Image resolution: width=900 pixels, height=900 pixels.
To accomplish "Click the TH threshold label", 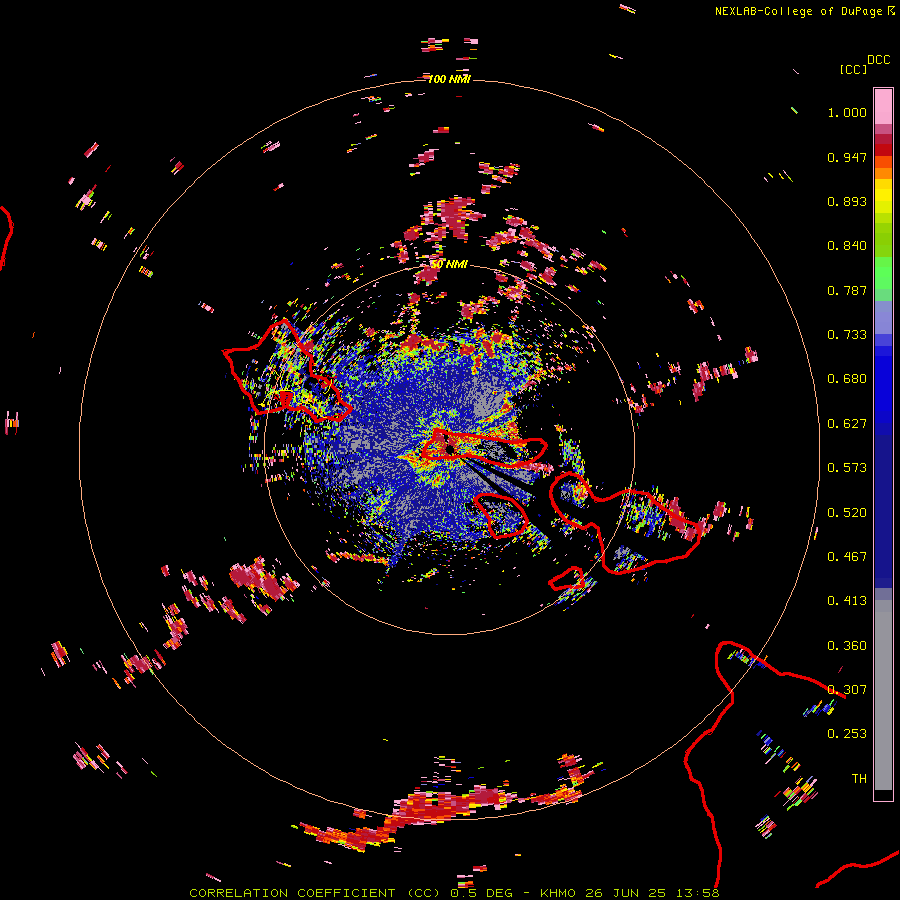I will click(859, 779).
